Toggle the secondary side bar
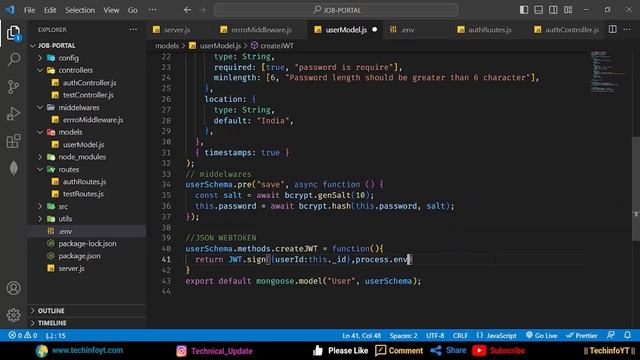This screenshot has width=640, height=360. (x=553, y=9)
